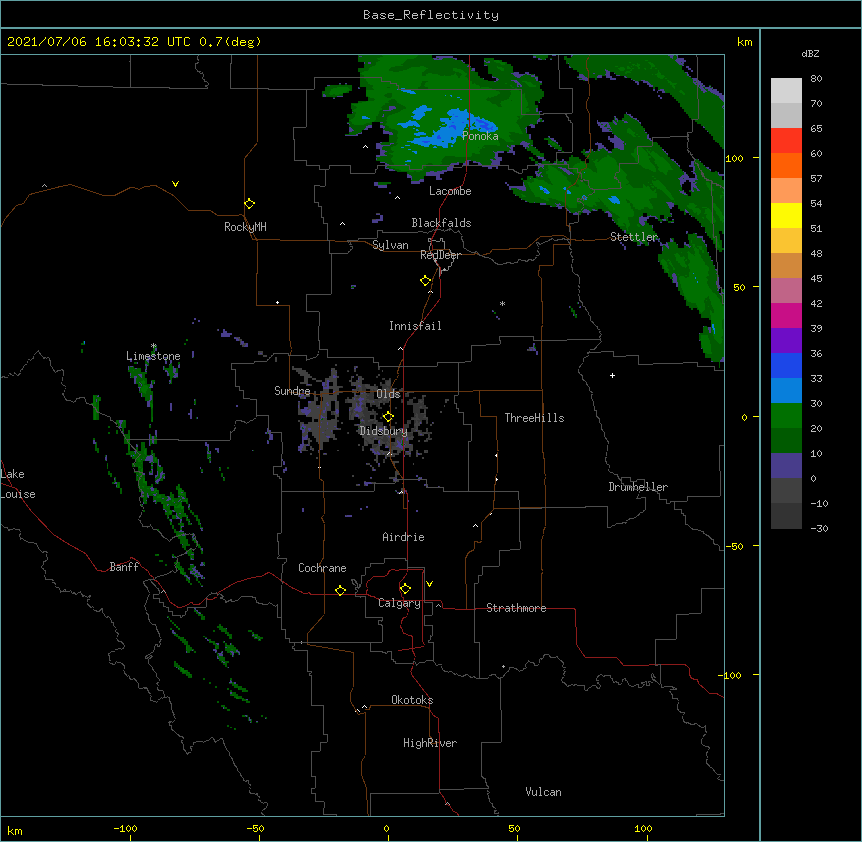
Task: Click the Banff label
Action: [x=124, y=567]
